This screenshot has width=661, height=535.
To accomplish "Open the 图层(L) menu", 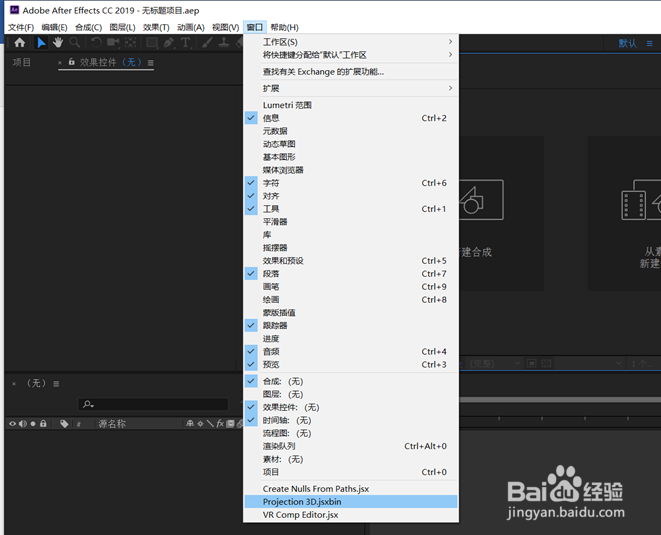I will [122, 27].
